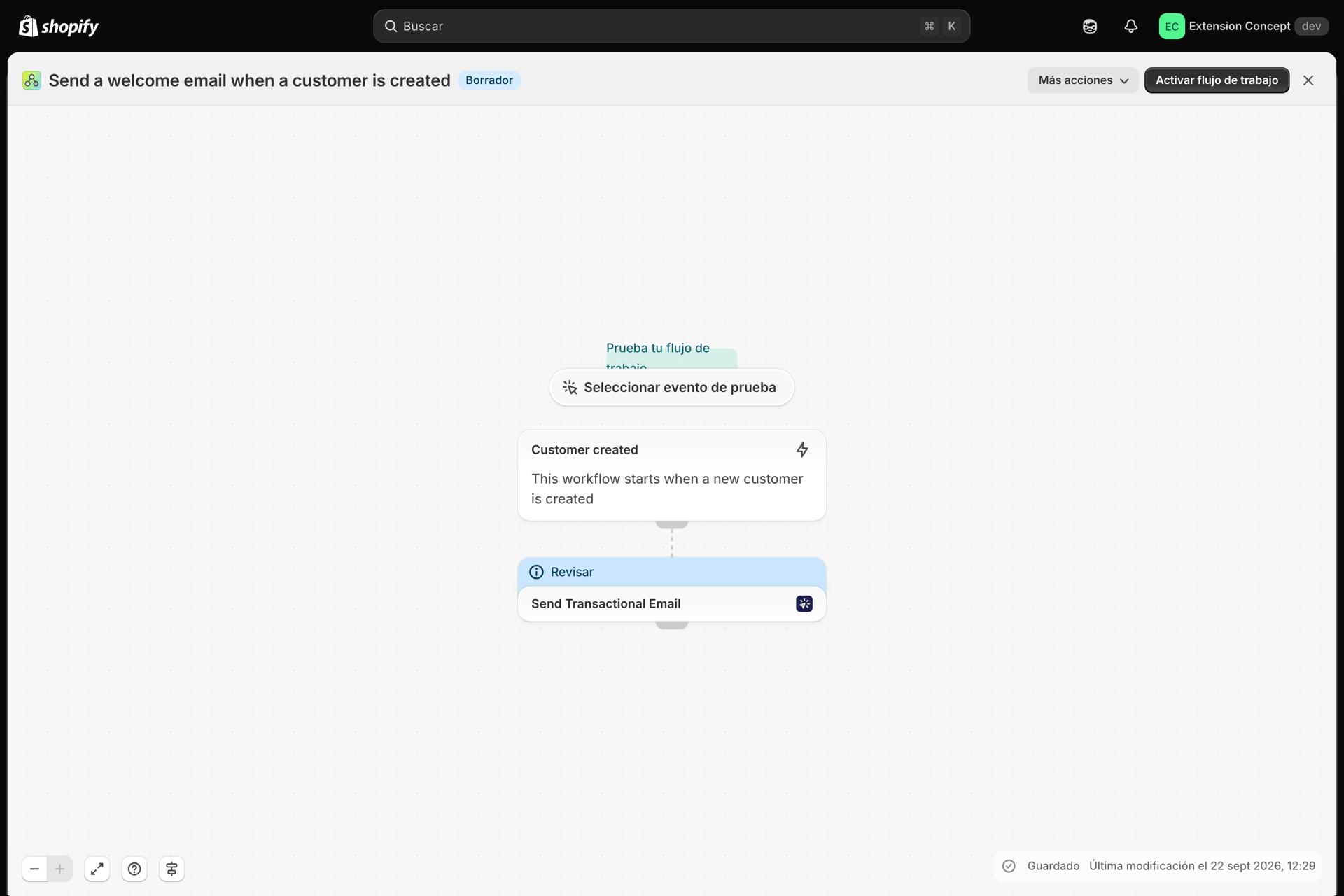Click the auto-align layout icon
The image size is (1344, 896).
click(x=171, y=869)
